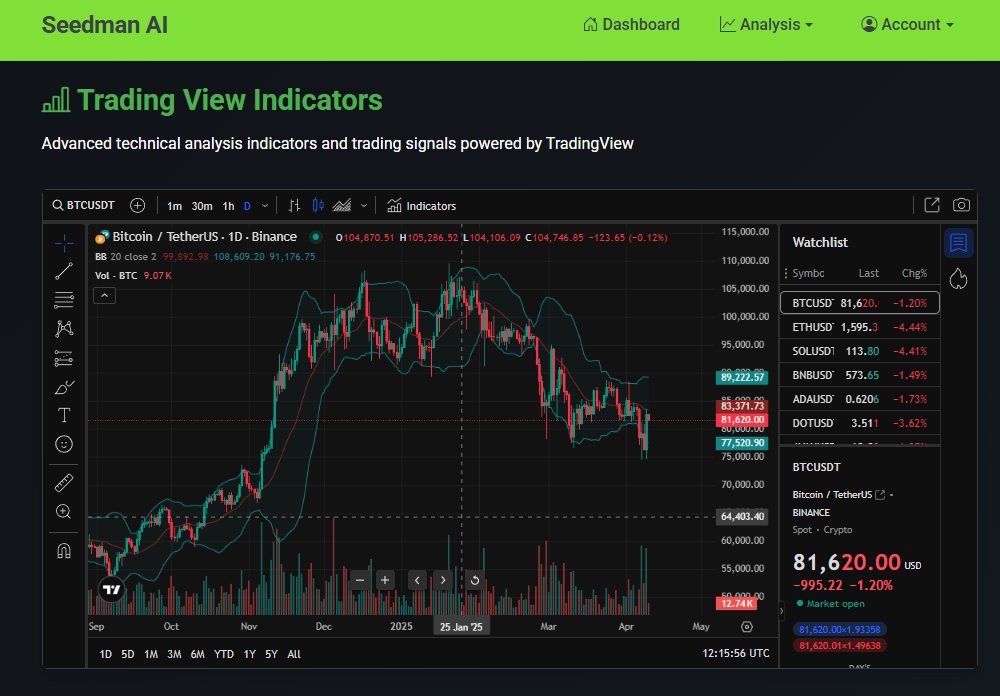
Task: Go to Dashboard
Action: point(631,24)
